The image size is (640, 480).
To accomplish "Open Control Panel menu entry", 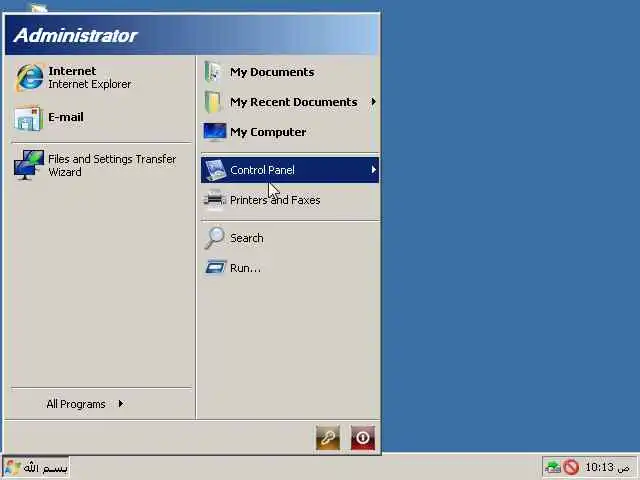I will click(290, 170).
